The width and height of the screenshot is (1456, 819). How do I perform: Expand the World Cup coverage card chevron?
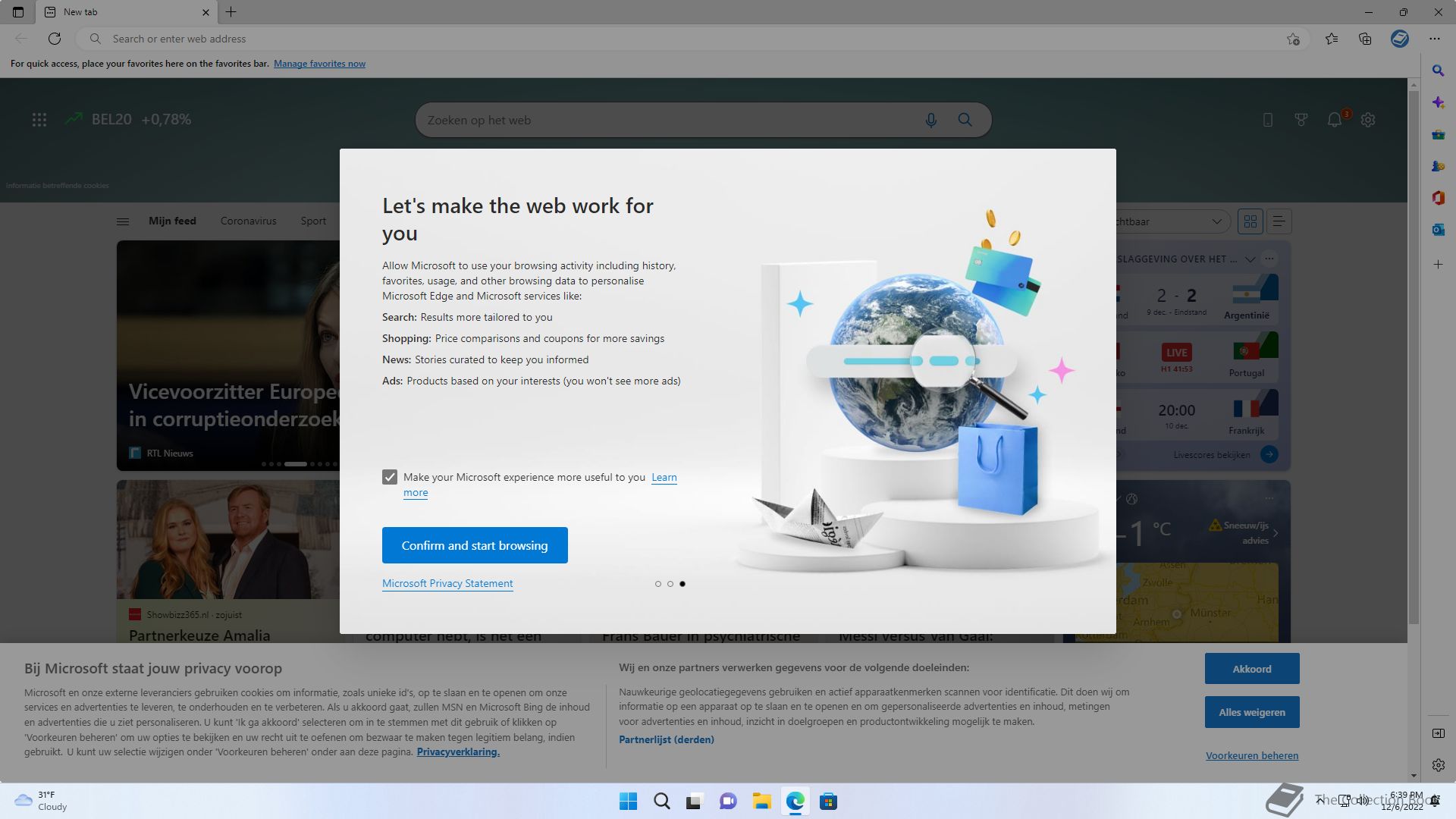1250,259
